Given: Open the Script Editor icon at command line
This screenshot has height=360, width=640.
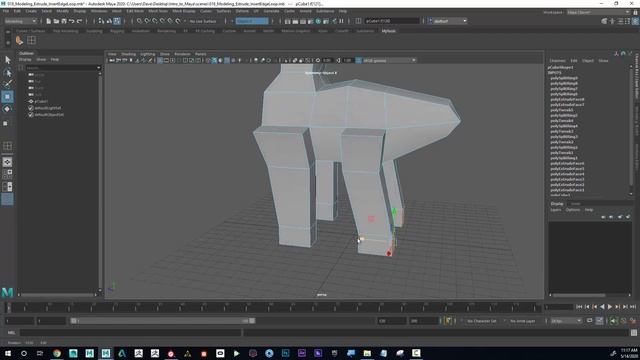Looking at the screenshot, I should pyautogui.click(x=633, y=333).
